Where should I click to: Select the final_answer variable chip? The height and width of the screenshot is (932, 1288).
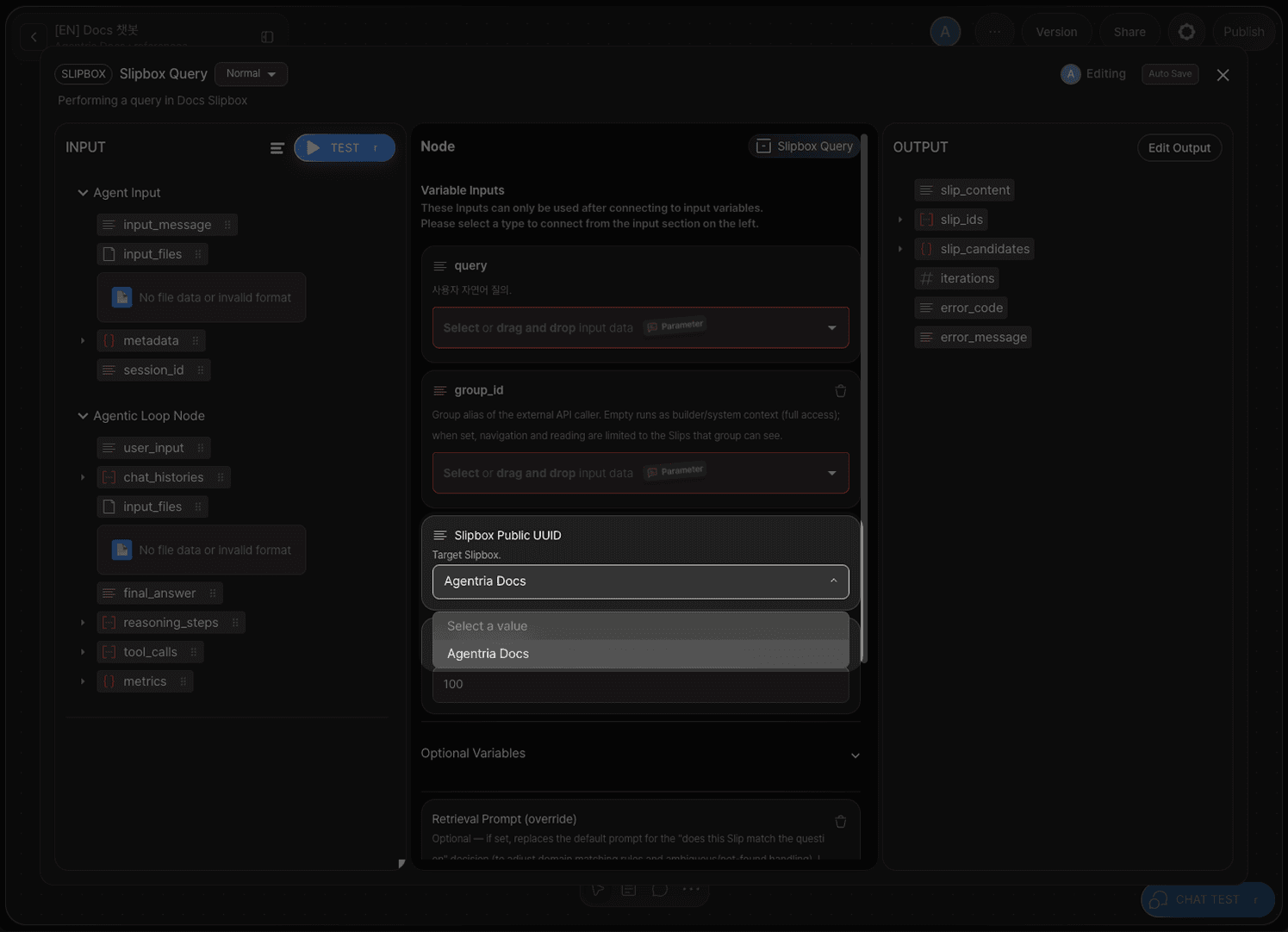[159, 593]
